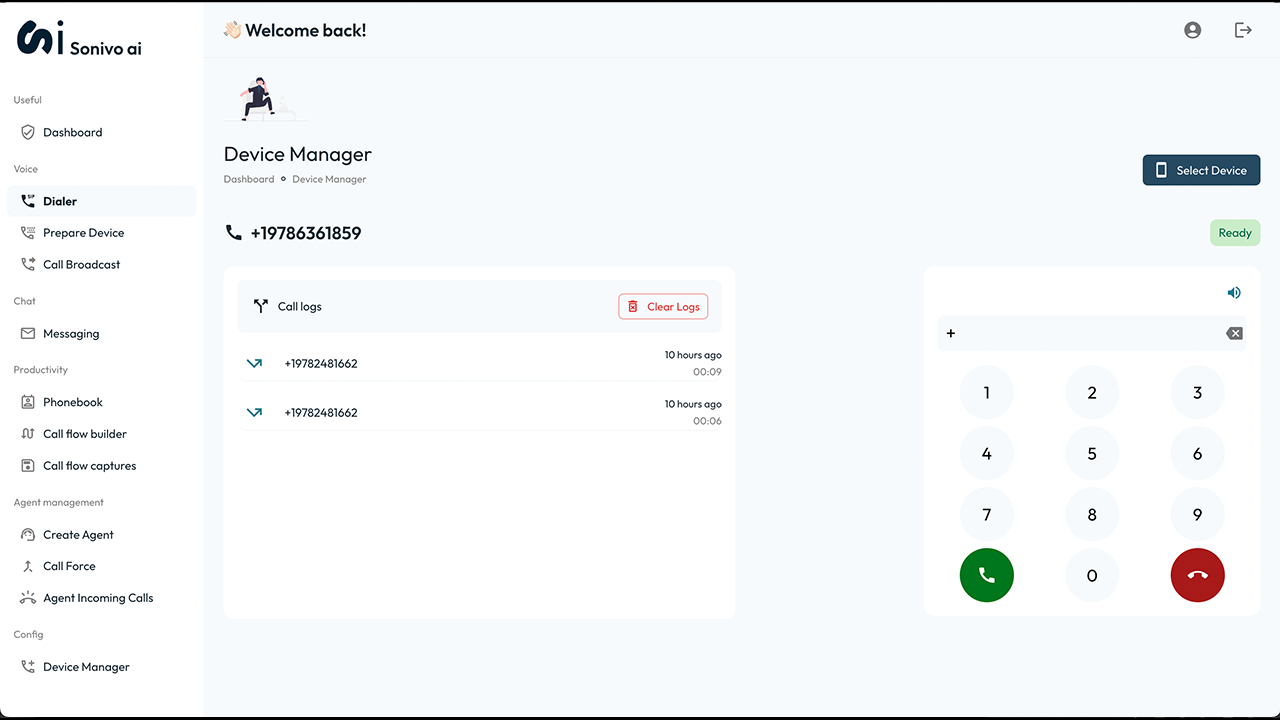Click the backspace icon in the number field
Viewport: 1280px width, 720px height.
click(x=1234, y=333)
